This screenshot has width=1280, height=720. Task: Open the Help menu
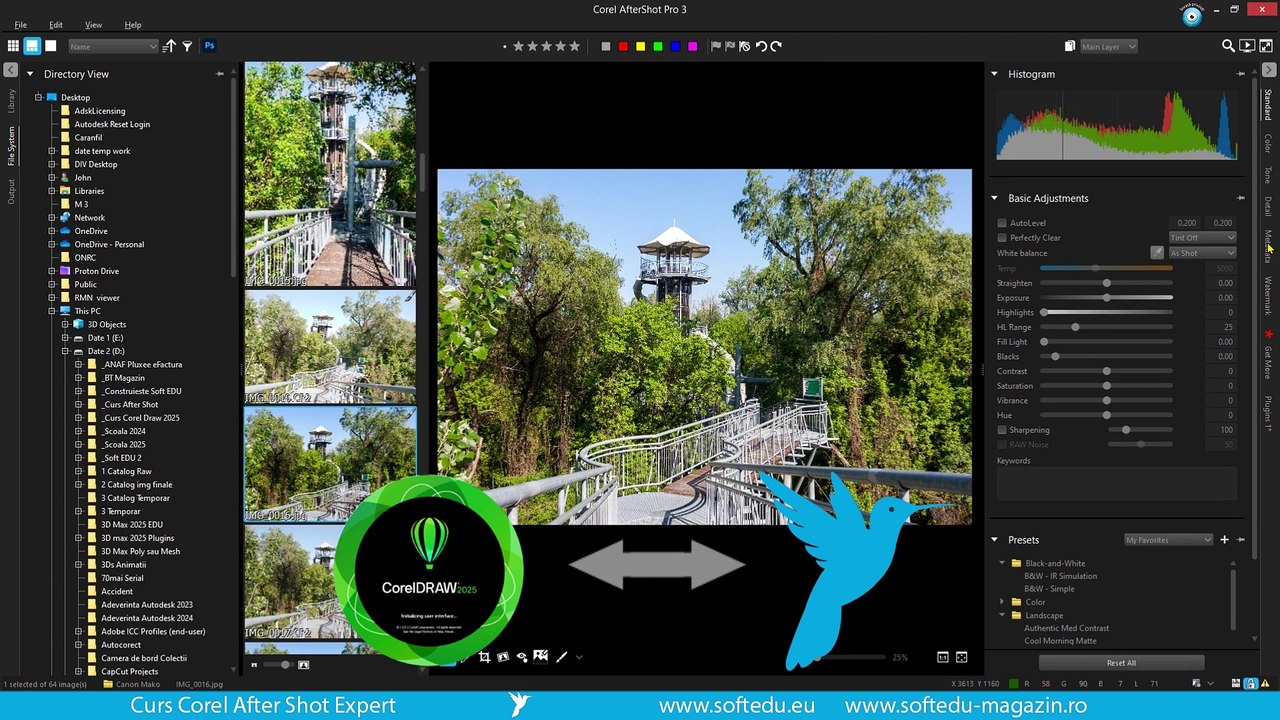133,25
